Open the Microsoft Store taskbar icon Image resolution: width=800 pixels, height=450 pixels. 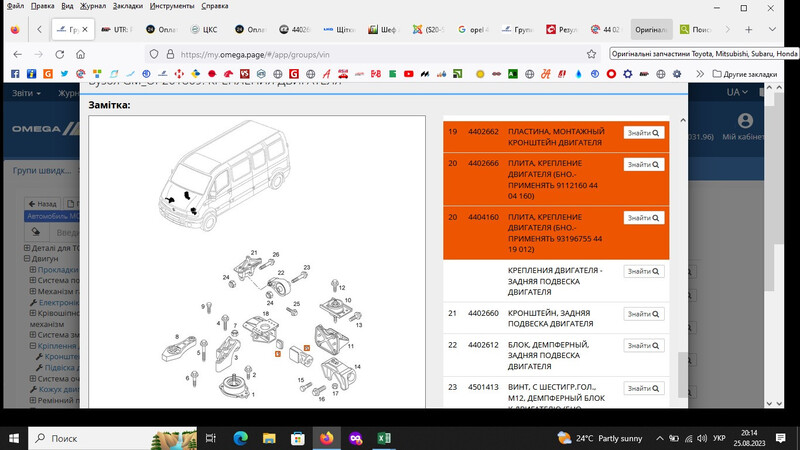point(298,438)
